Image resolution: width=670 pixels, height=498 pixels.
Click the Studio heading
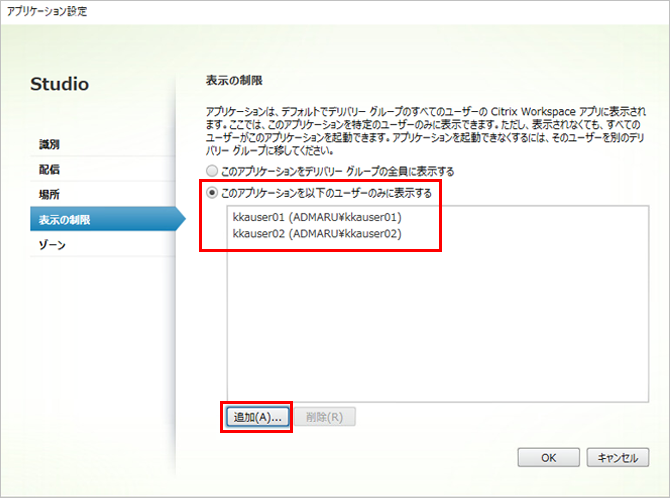[59, 84]
